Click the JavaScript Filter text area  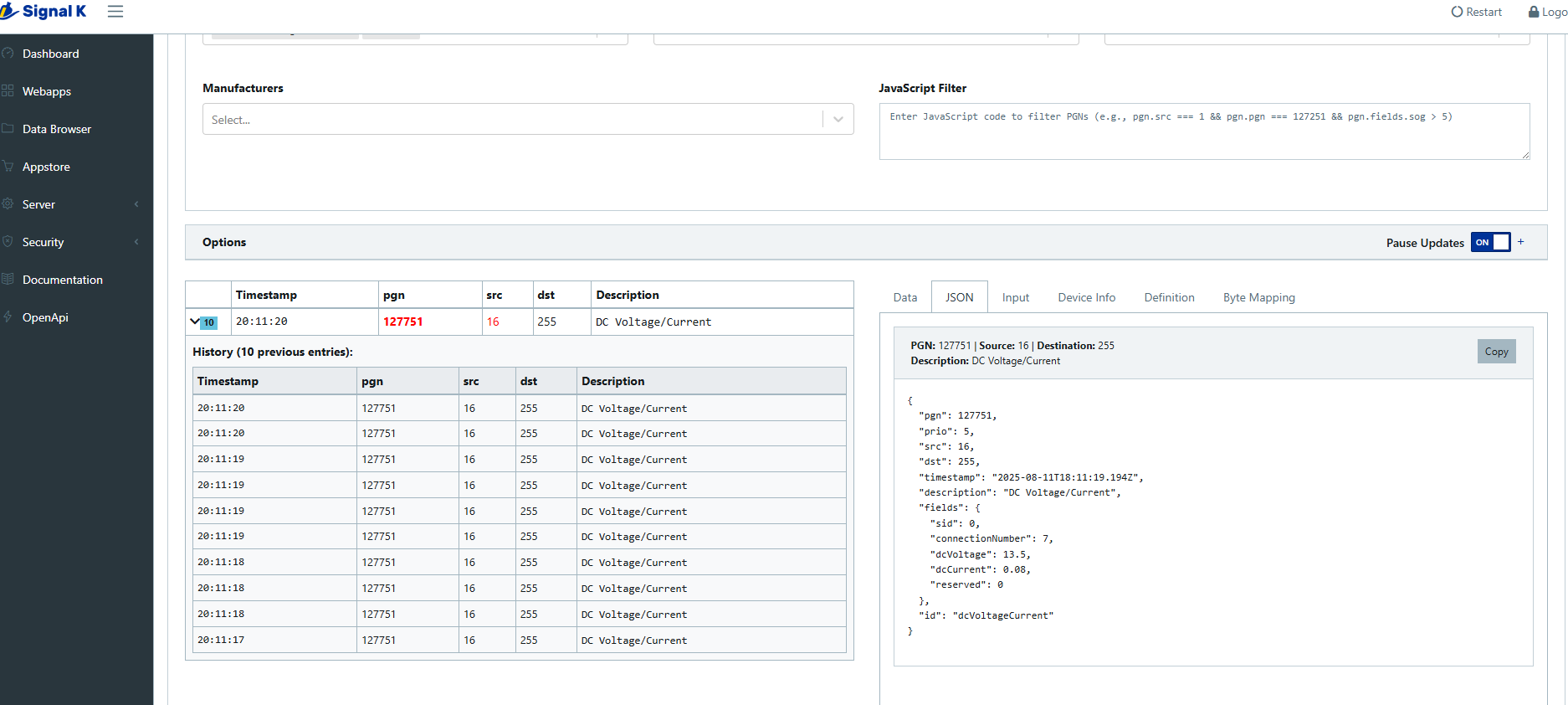[1204, 131]
